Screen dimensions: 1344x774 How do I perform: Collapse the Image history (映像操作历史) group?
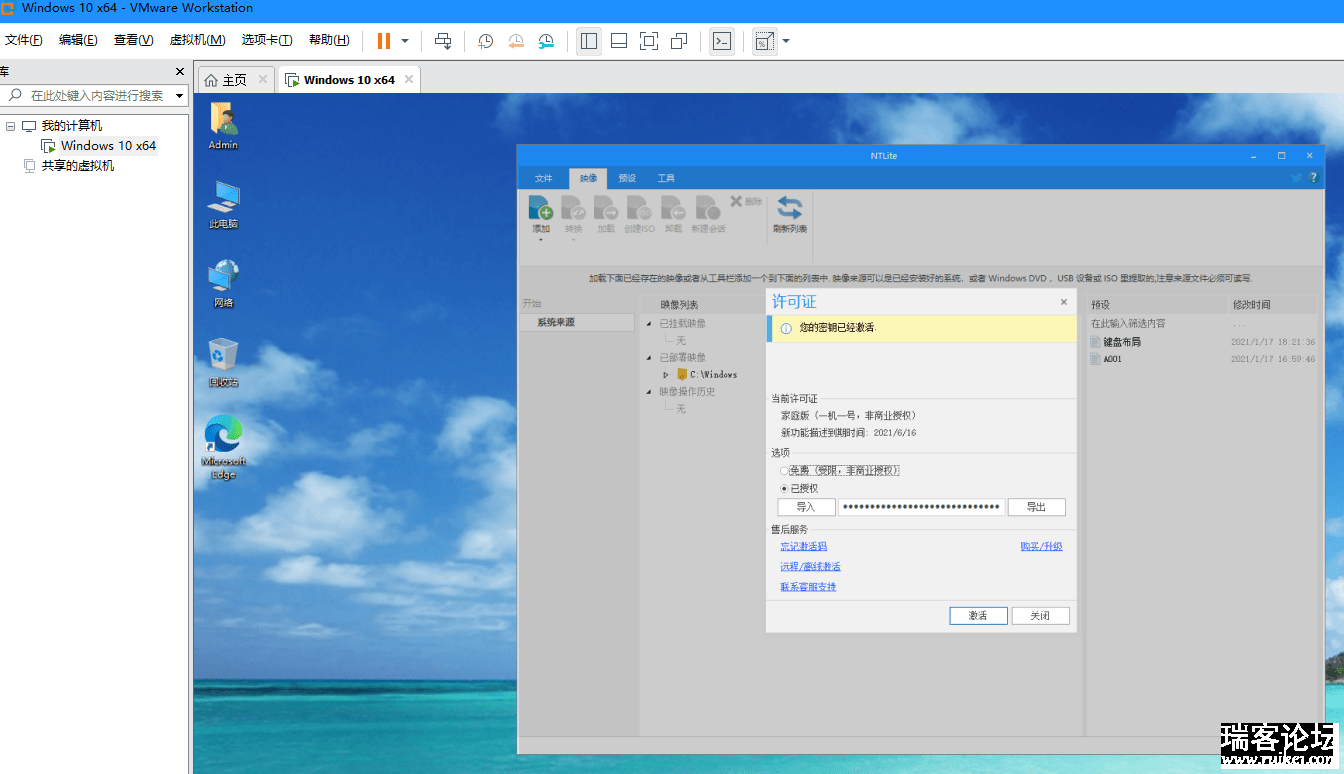pyautogui.click(x=649, y=392)
